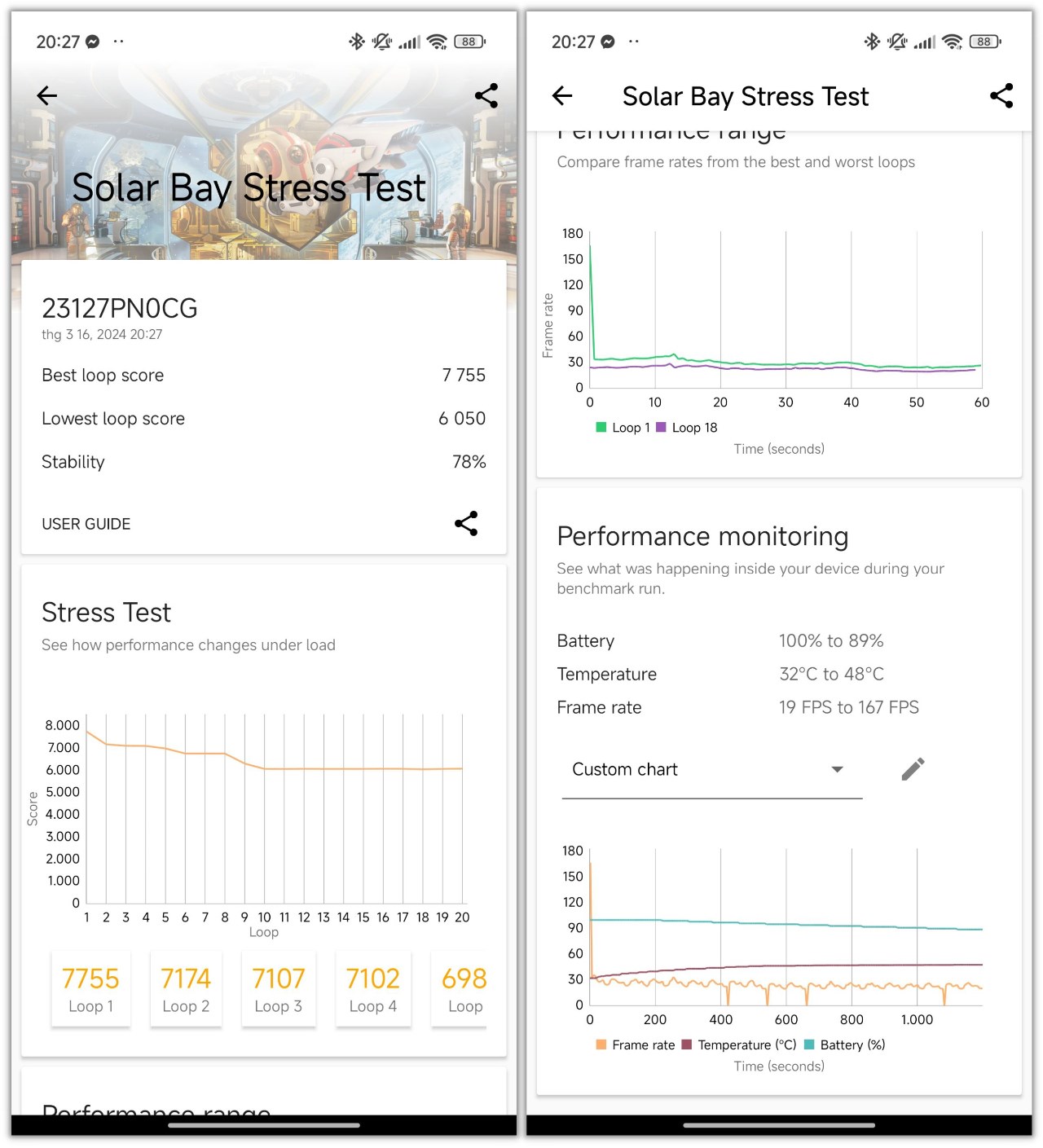Tap the Wi-Fi icon in the status bar
Image resolution: width=1043 pixels, height=1148 pixels.
coord(438,41)
